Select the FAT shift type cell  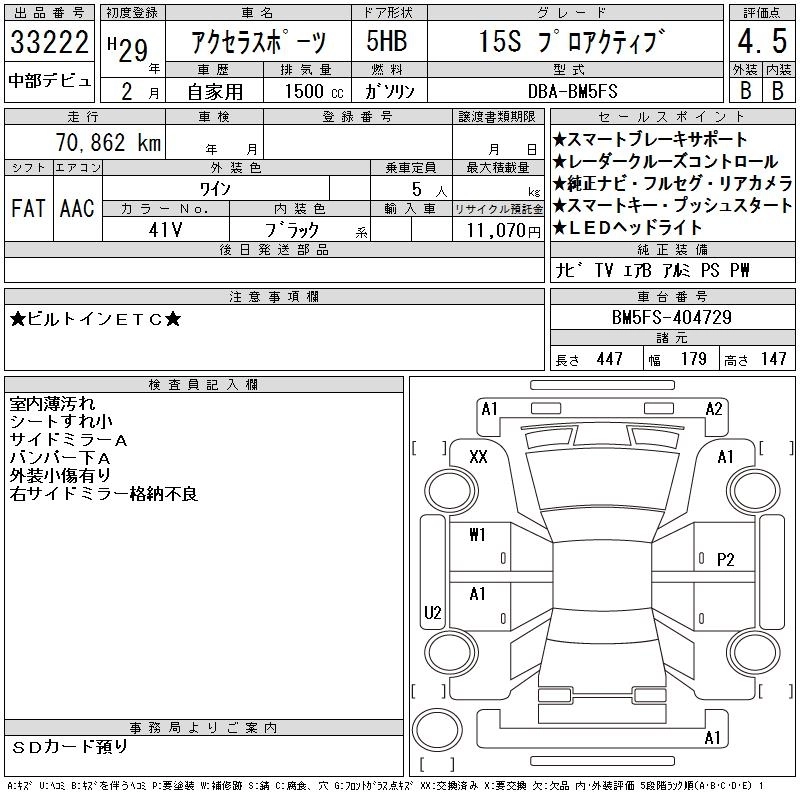coord(28,208)
